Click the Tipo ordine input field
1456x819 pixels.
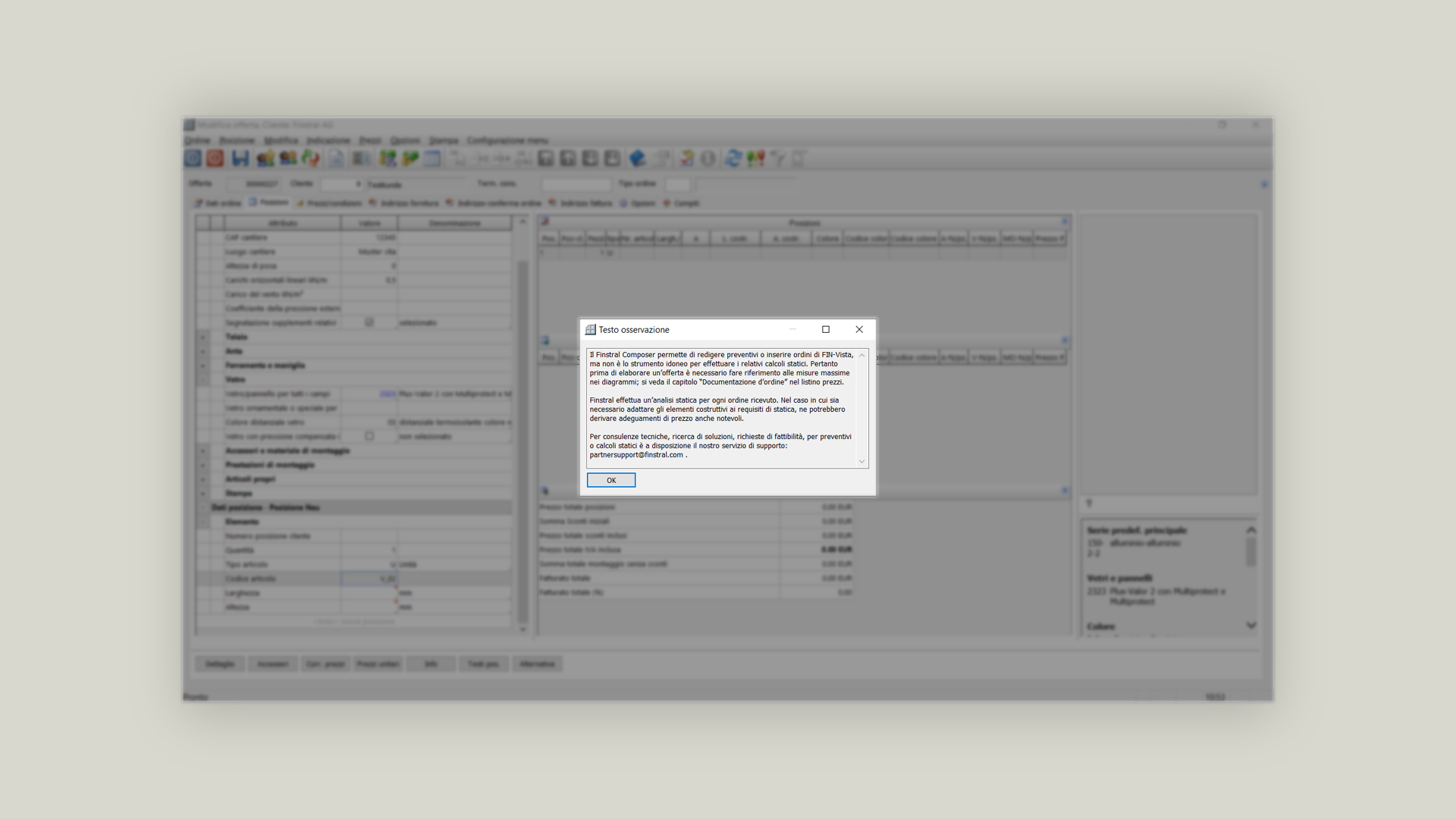click(677, 184)
